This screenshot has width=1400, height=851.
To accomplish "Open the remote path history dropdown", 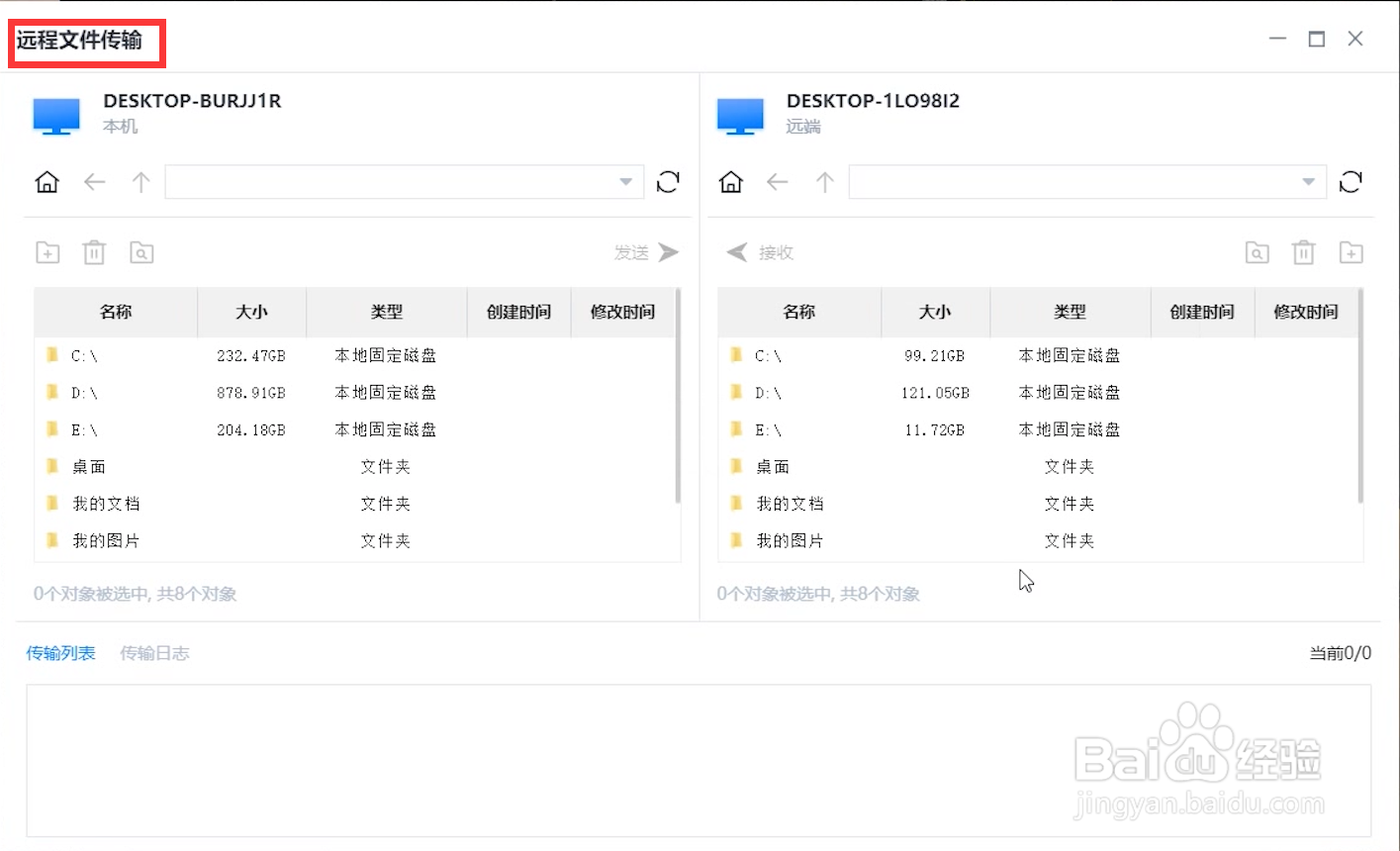I will (1309, 182).
